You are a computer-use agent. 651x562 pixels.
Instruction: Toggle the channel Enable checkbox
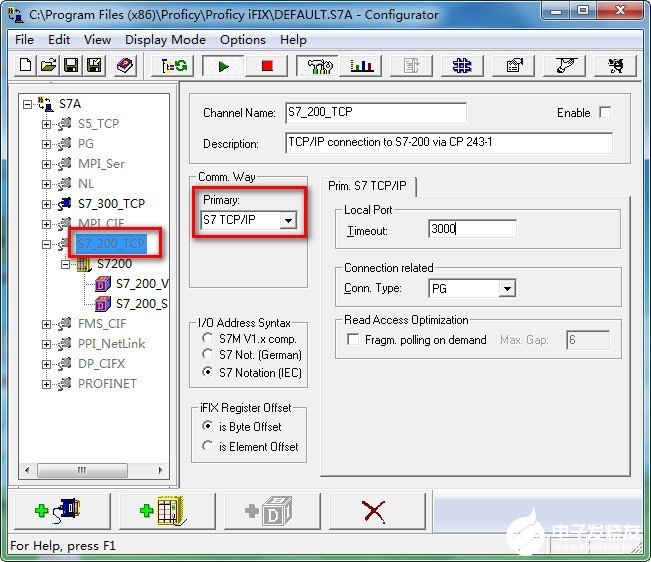(x=604, y=113)
